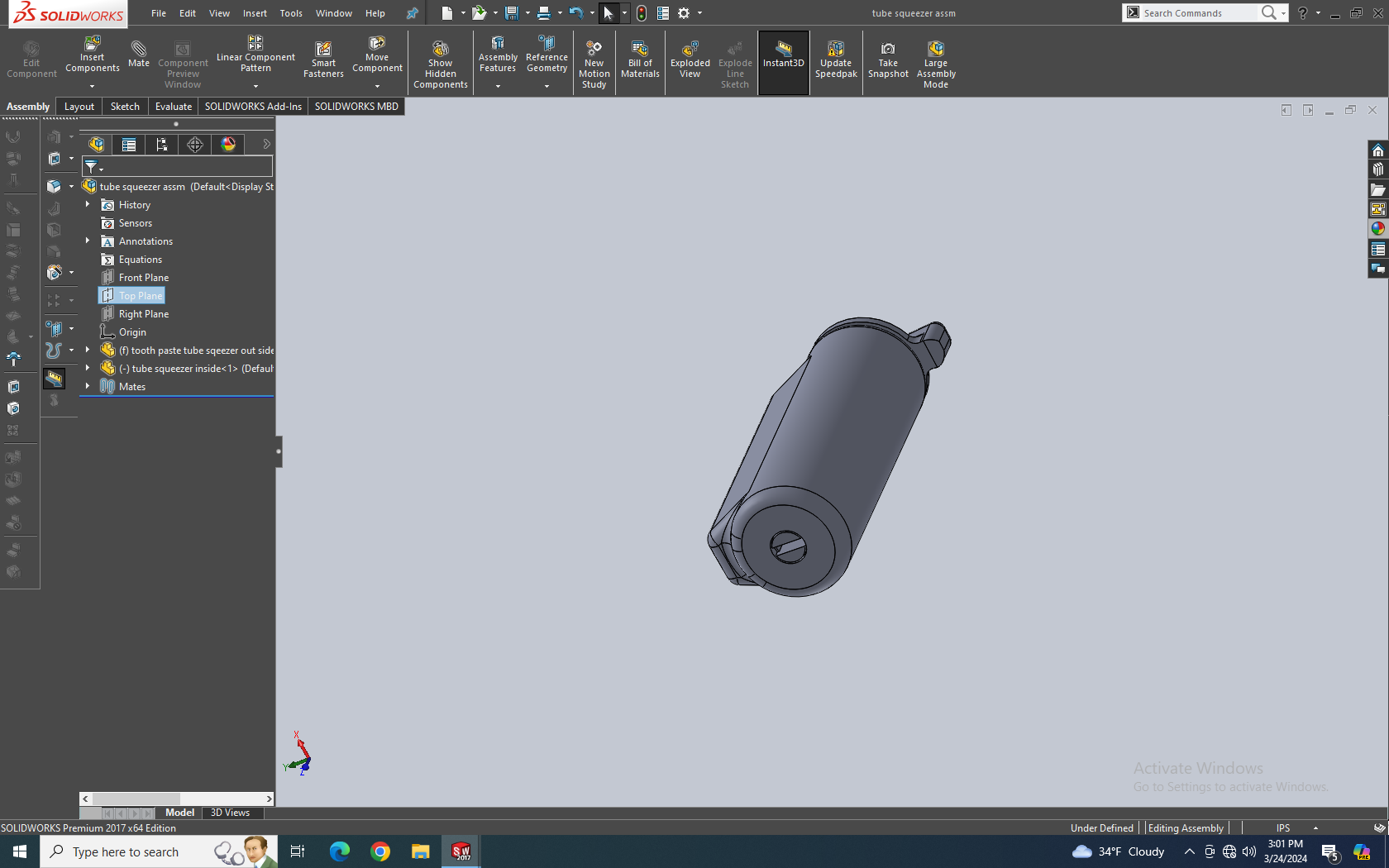Image resolution: width=1389 pixels, height=868 pixels.
Task: Open the PropertyManager tab icon
Action: [129, 145]
